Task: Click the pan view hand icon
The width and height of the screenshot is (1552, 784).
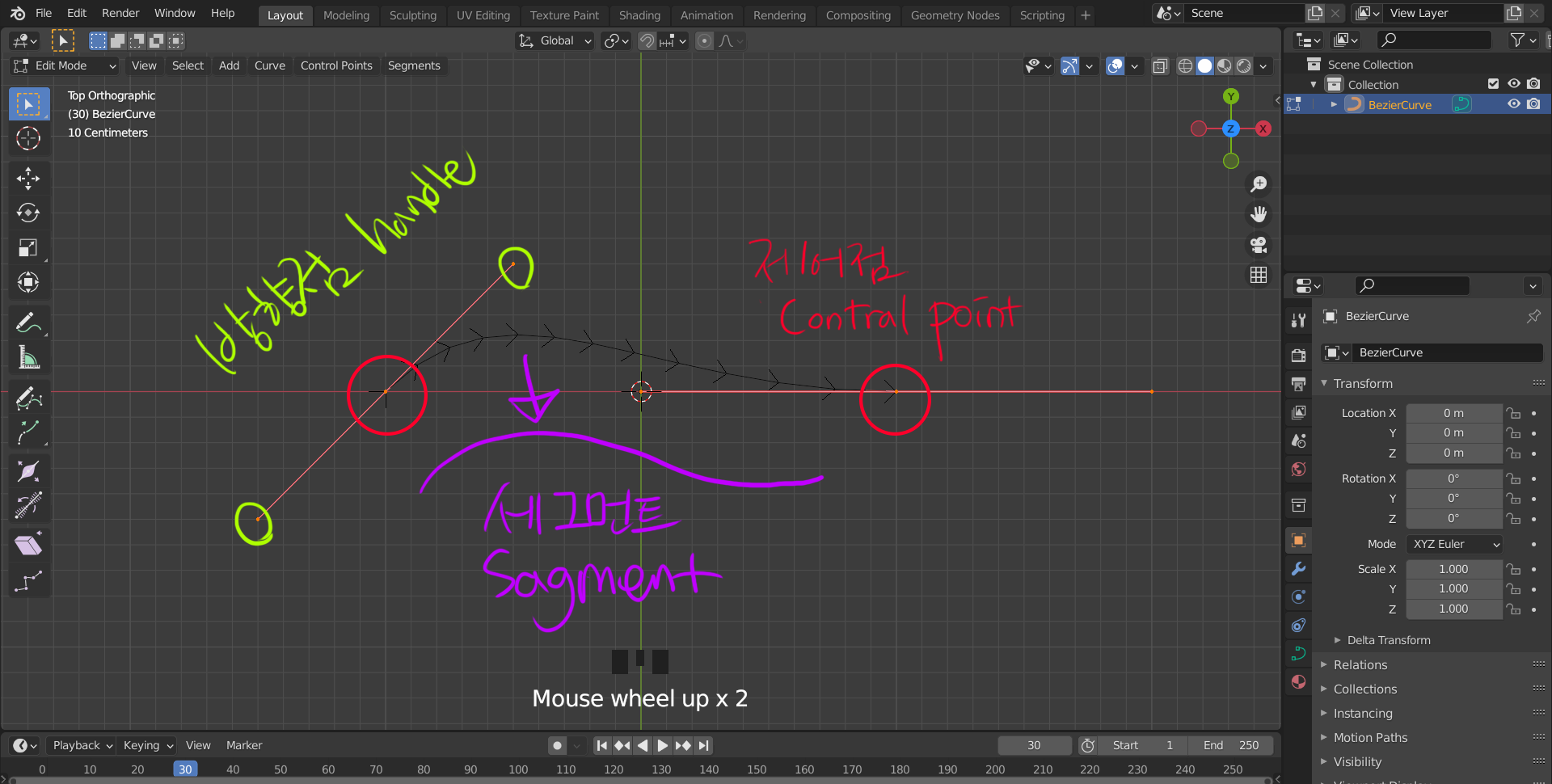Action: (1259, 214)
